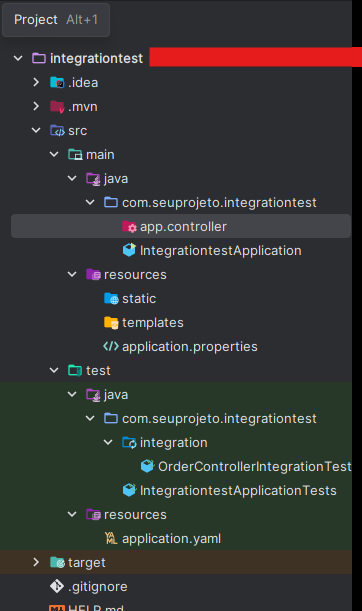Select the static folder name
The height and width of the screenshot is (611, 362).
[139, 299]
